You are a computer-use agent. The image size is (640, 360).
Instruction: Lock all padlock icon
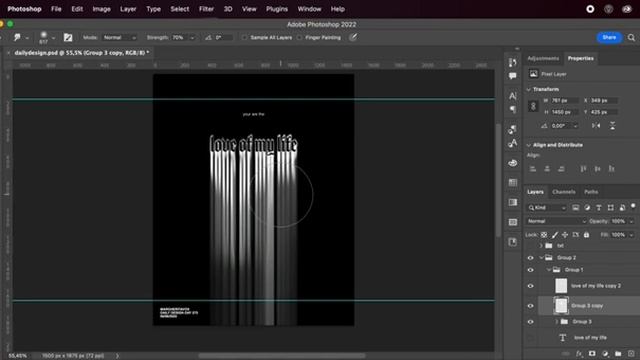pos(587,235)
